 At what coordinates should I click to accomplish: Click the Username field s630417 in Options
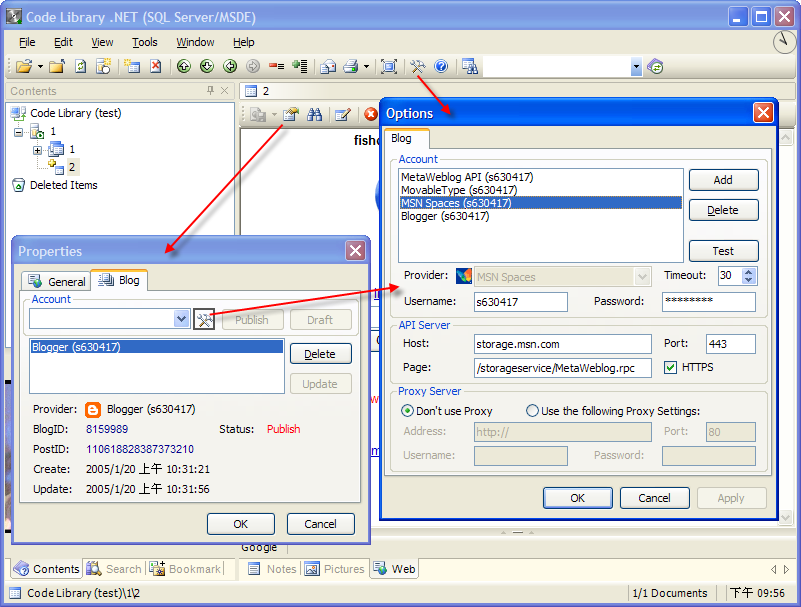pyautogui.click(x=521, y=302)
